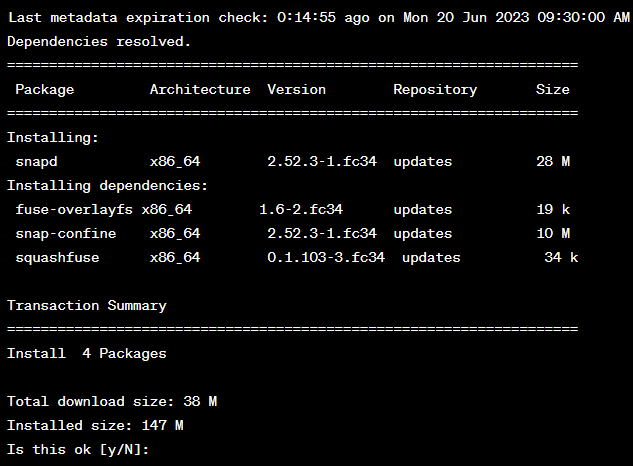Click snapd version '2.52.3-1.fc34'
Screen dimensions: 633x466
(x=322, y=162)
